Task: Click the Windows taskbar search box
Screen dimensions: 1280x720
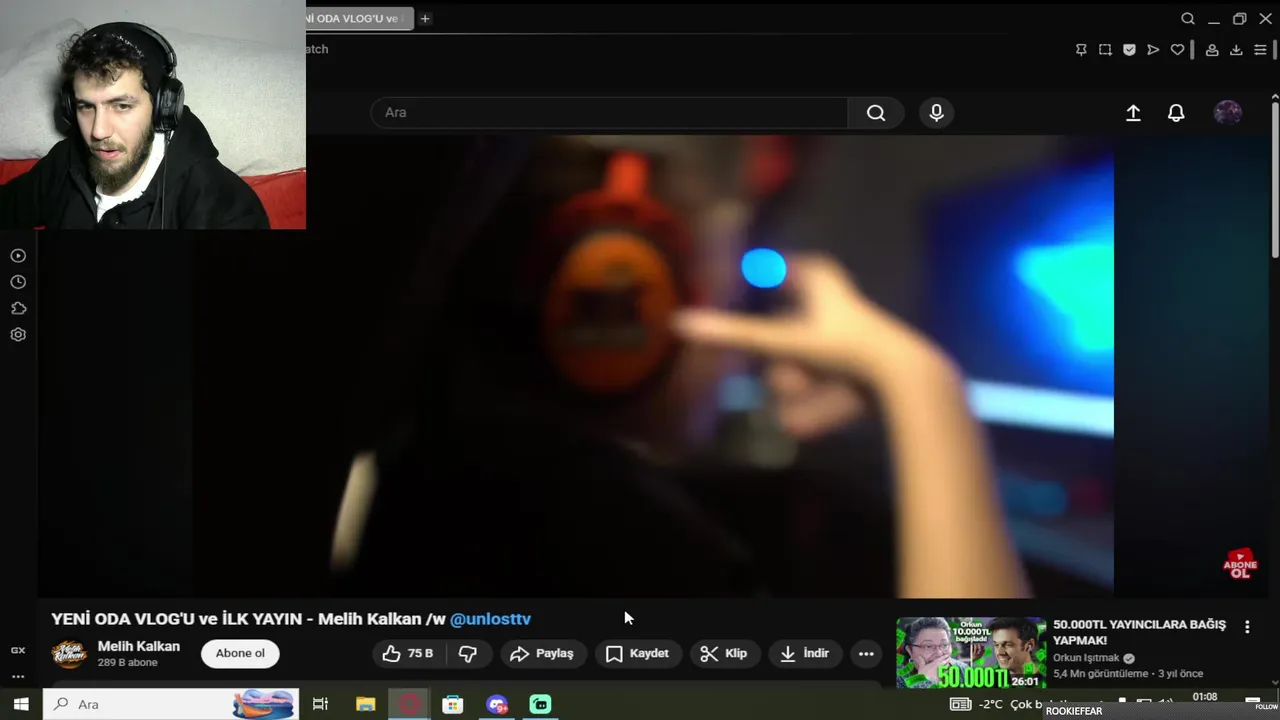Action: (x=171, y=704)
